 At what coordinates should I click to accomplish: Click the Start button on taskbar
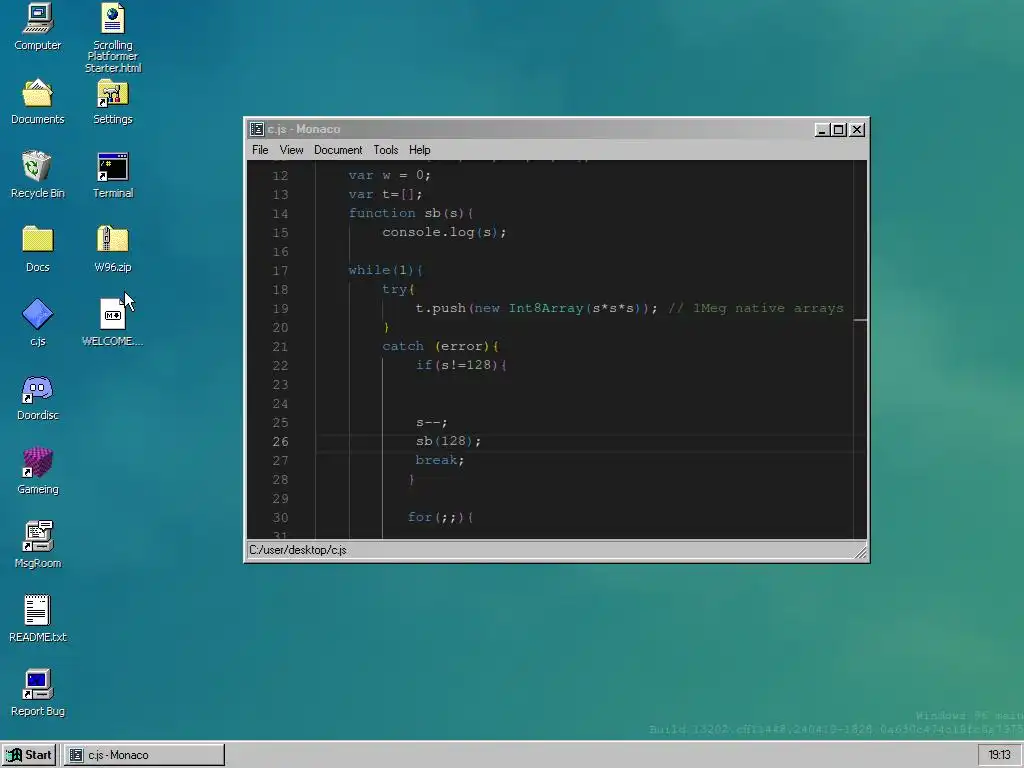coord(29,755)
